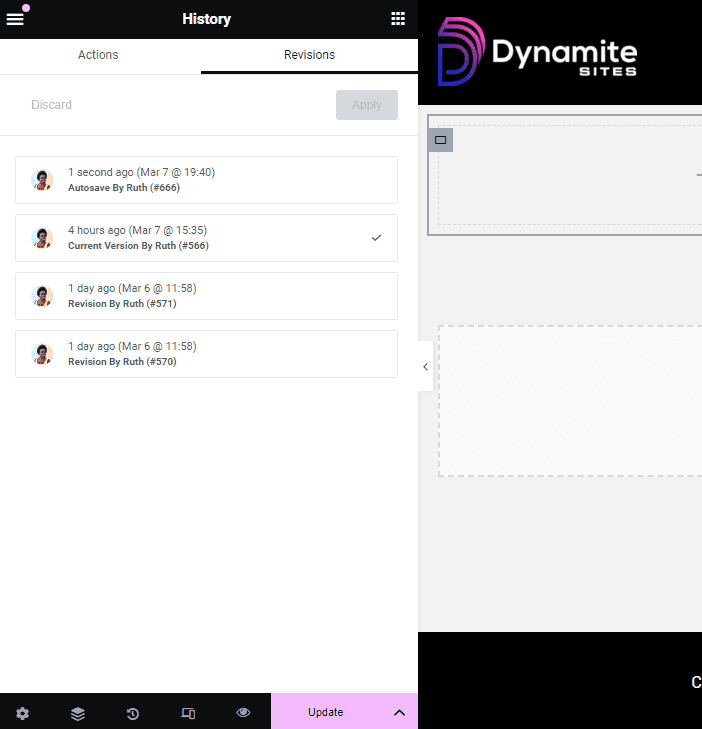Click the History clock icon
The width and height of the screenshot is (702, 729).
[133, 713]
